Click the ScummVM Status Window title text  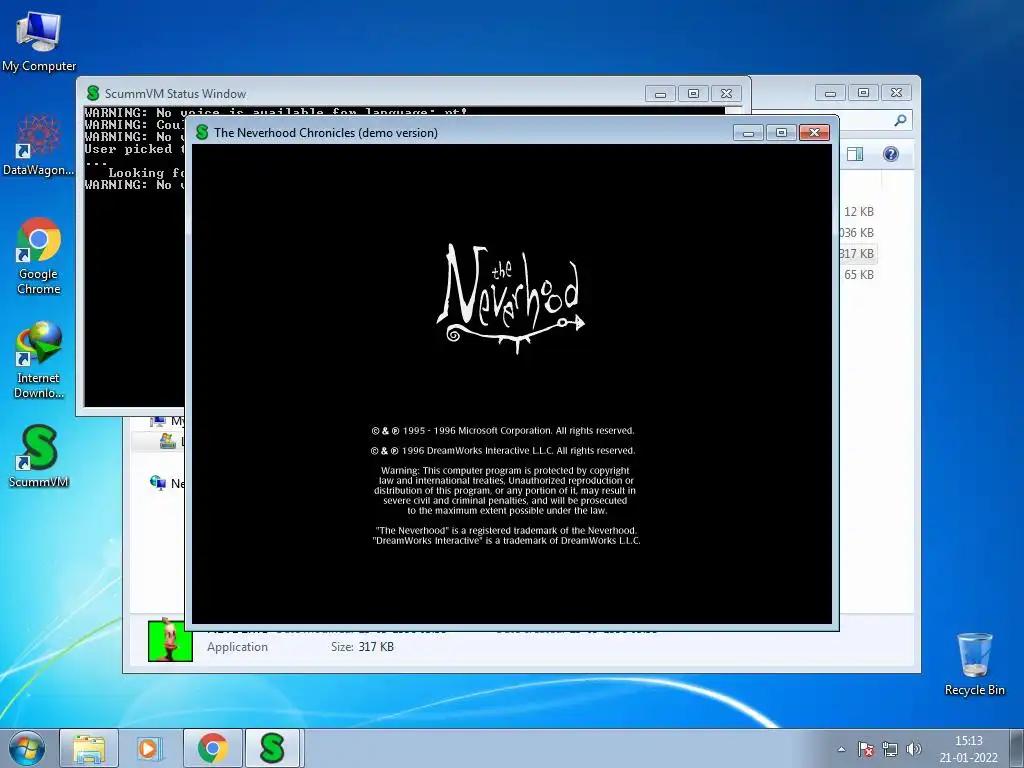175,94
